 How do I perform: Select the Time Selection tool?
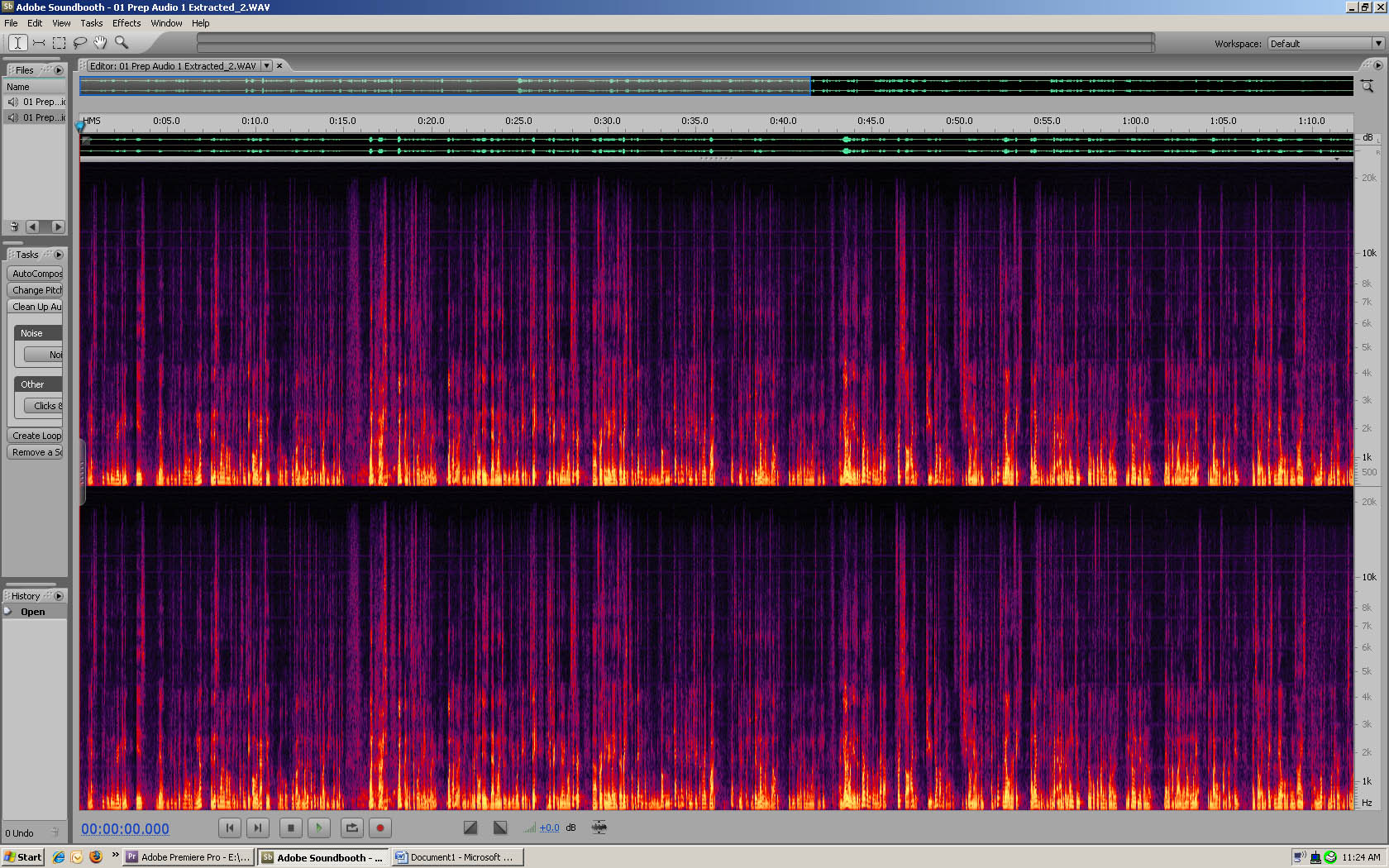17,43
